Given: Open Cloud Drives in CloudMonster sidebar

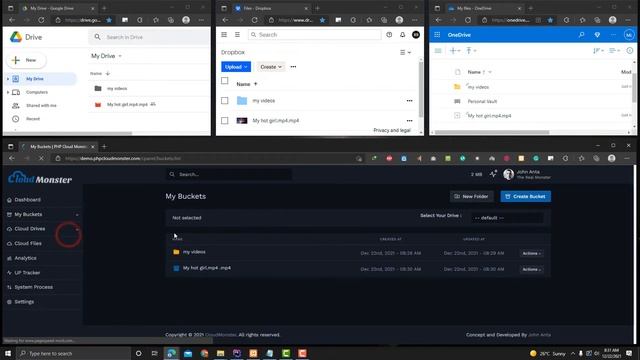Looking at the screenshot, I should (30, 229).
